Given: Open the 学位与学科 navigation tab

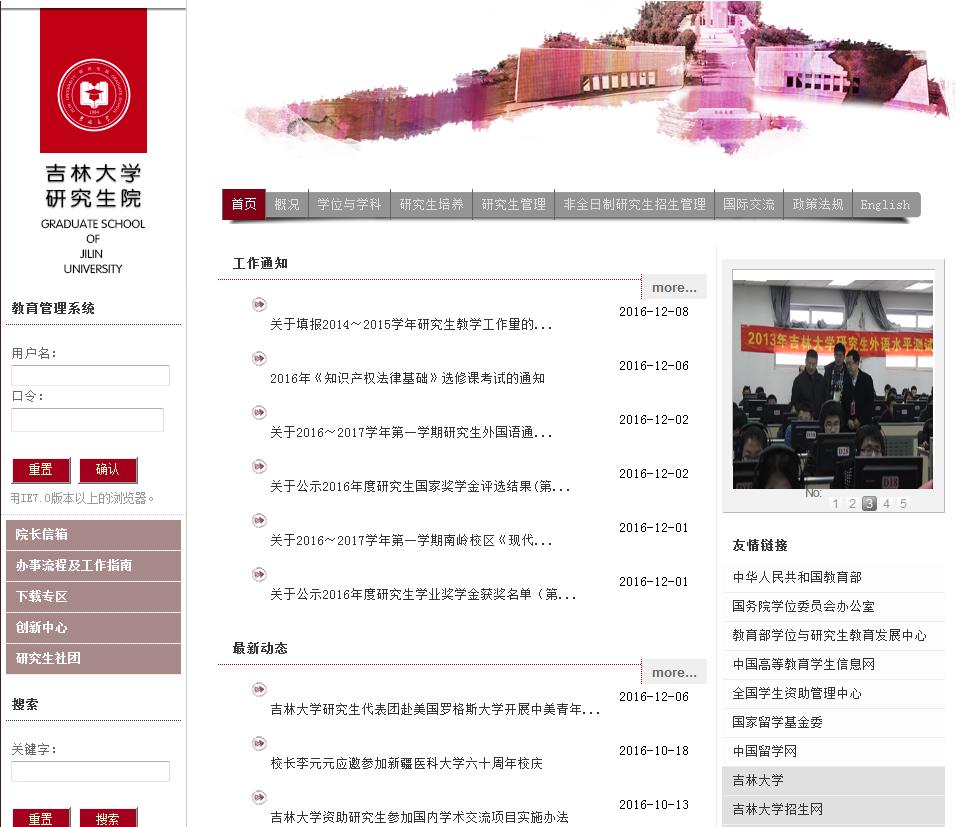Looking at the screenshot, I should tap(349, 204).
